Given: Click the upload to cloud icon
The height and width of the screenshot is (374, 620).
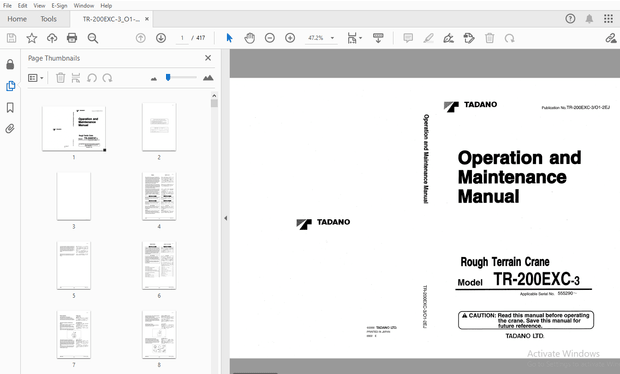Looking at the screenshot, I should pyautogui.click(x=52, y=38).
